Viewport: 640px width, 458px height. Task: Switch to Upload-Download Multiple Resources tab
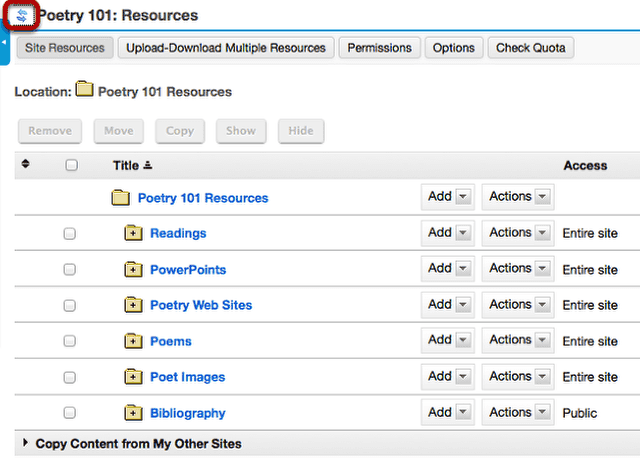226,48
